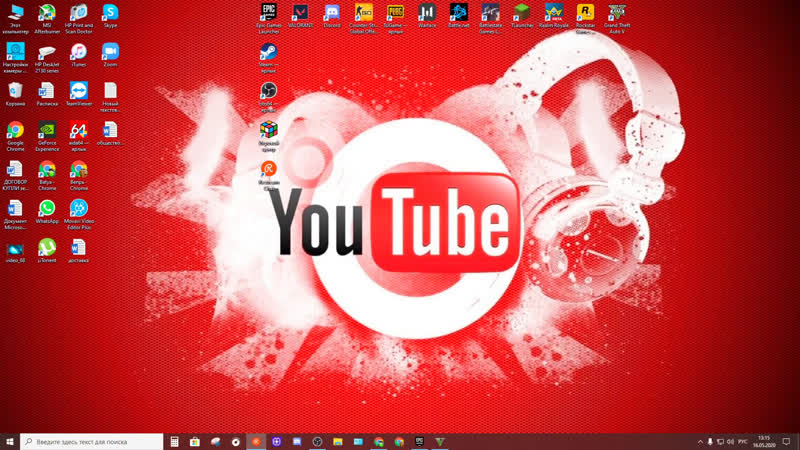Open HP Print and Scan Doctor
The image size is (800, 450).
(x=79, y=18)
